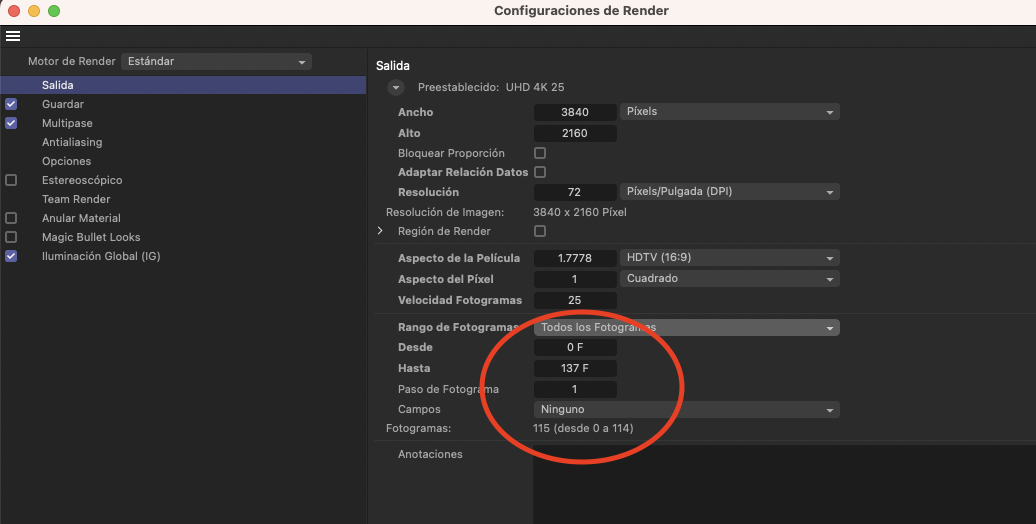Click inside the Anotaciones text area

[784, 484]
